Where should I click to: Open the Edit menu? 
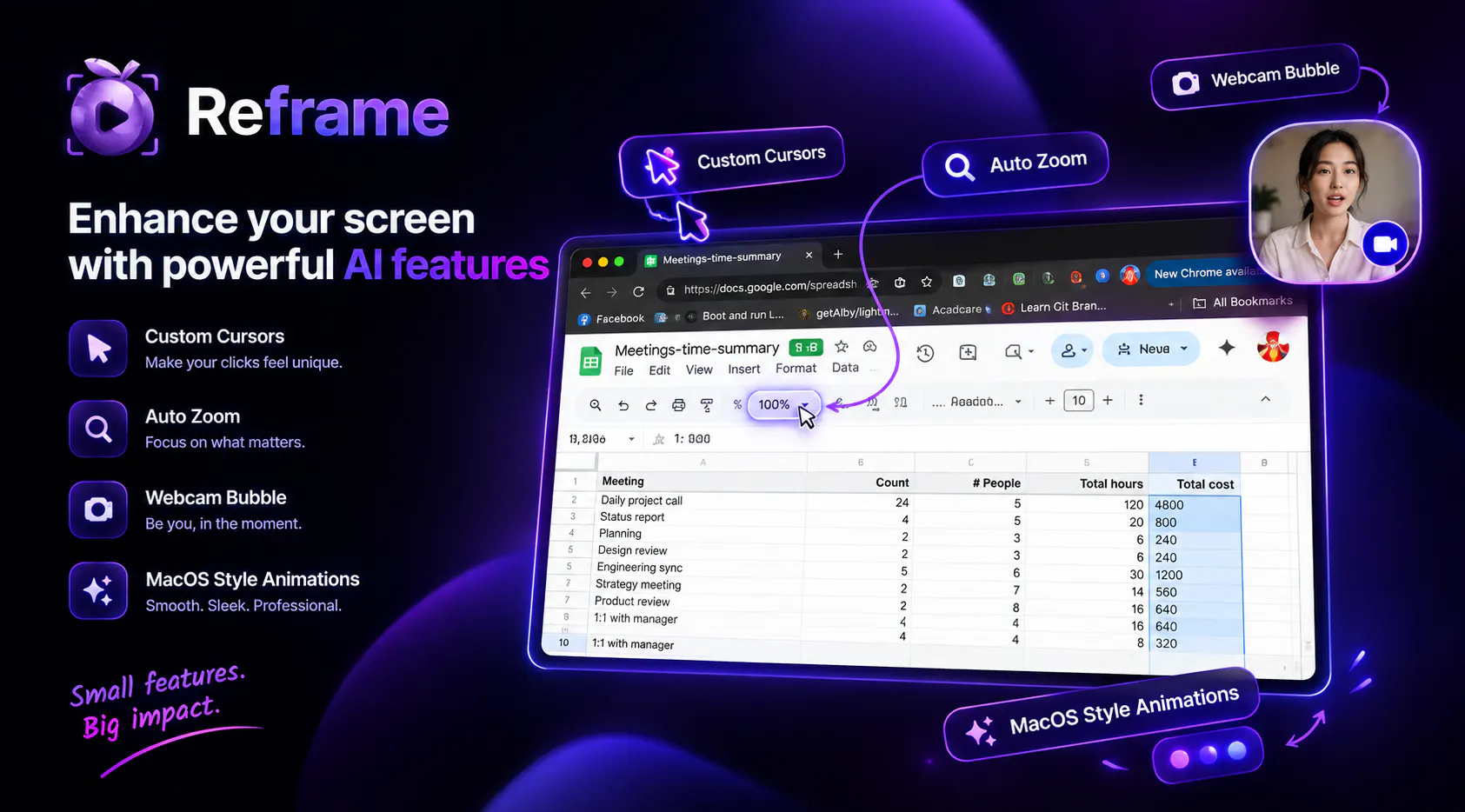point(660,370)
